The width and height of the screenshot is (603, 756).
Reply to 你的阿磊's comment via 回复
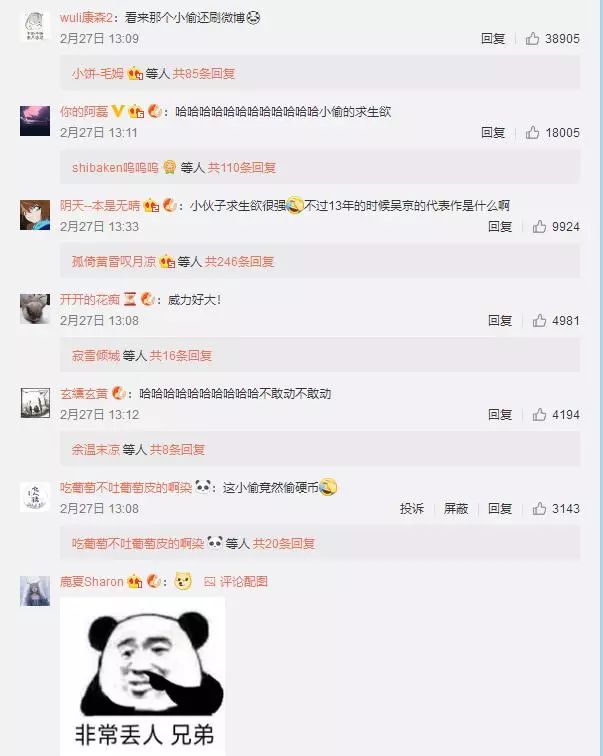tap(493, 133)
